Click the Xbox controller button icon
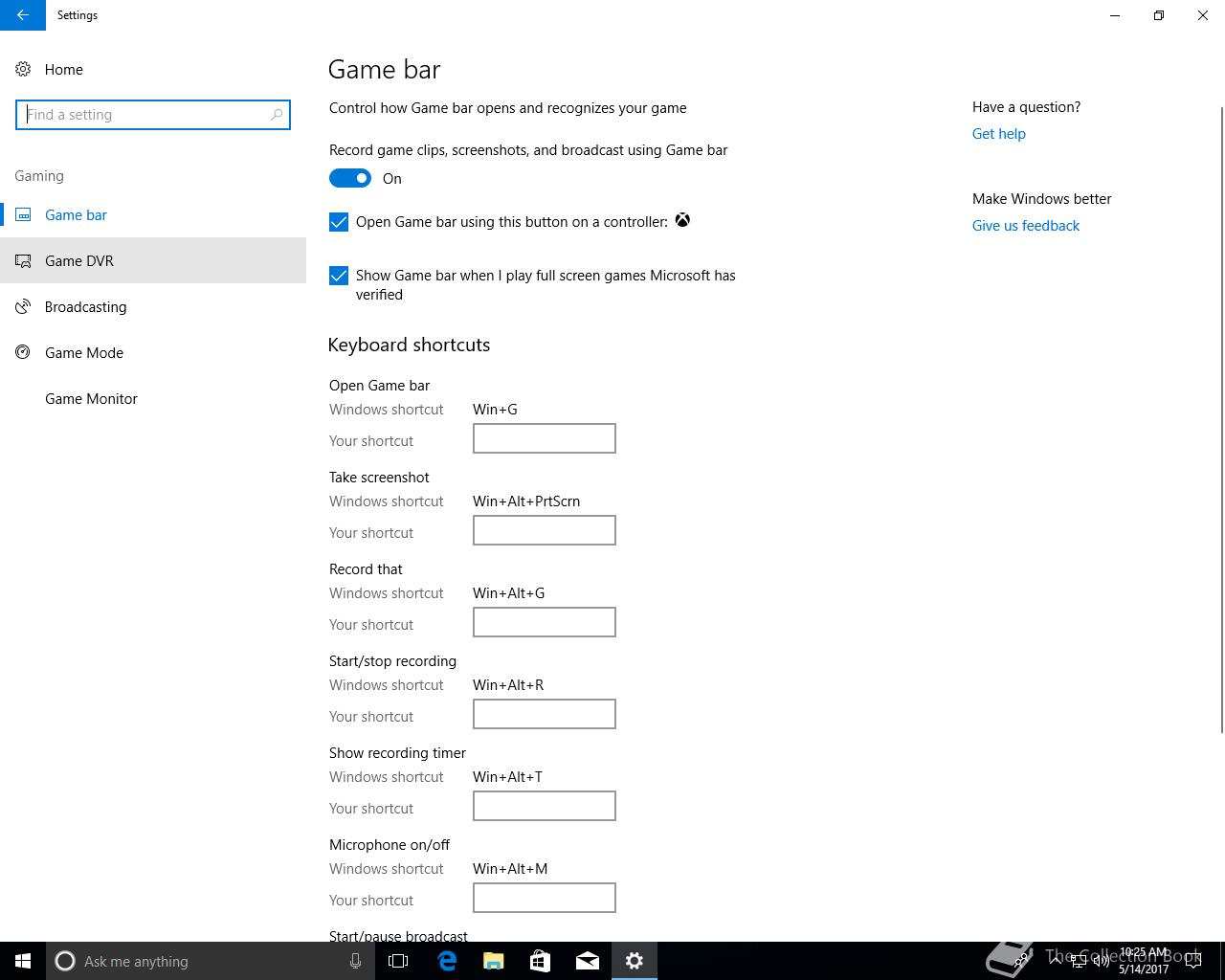 pyautogui.click(x=682, y=220)
